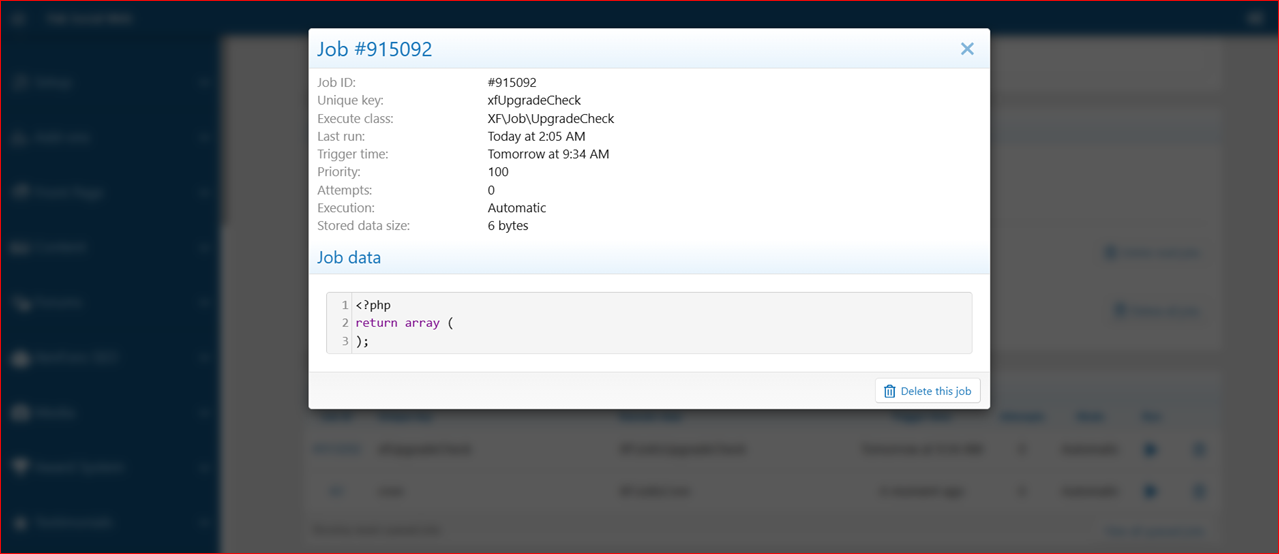Viewport: 1279px width, 554px height.
Task: Click the closing ');' code line
Action: (362, 341)
